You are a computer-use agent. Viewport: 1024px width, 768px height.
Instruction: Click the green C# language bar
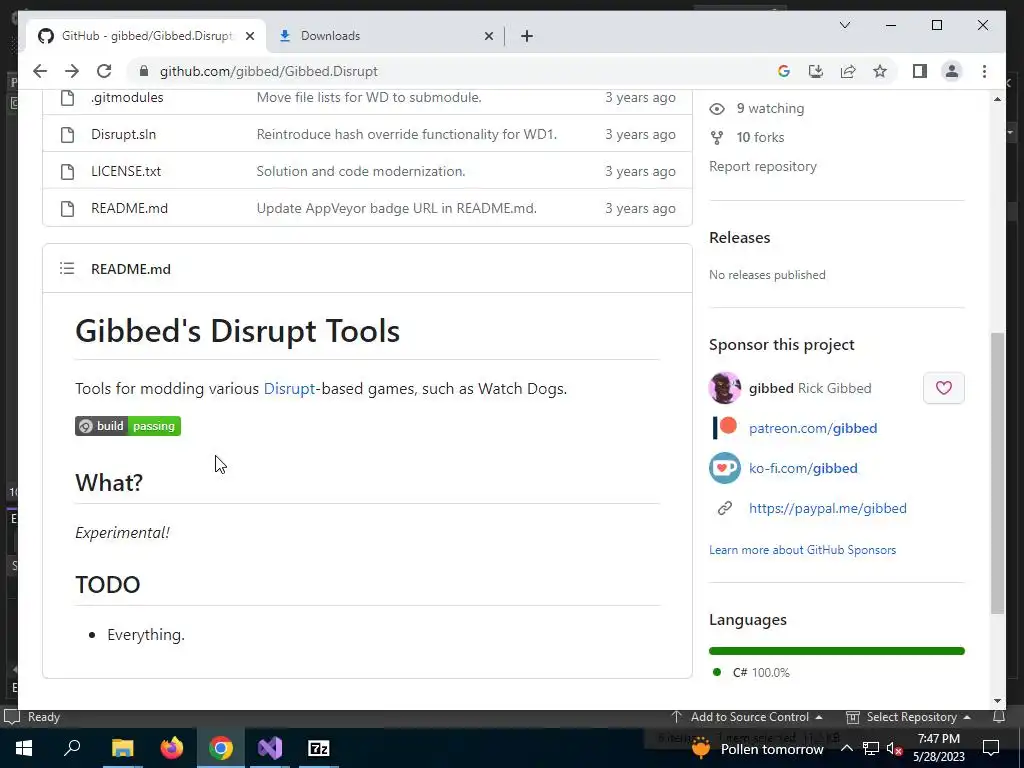pyautogui.click(x=837, y=650)
